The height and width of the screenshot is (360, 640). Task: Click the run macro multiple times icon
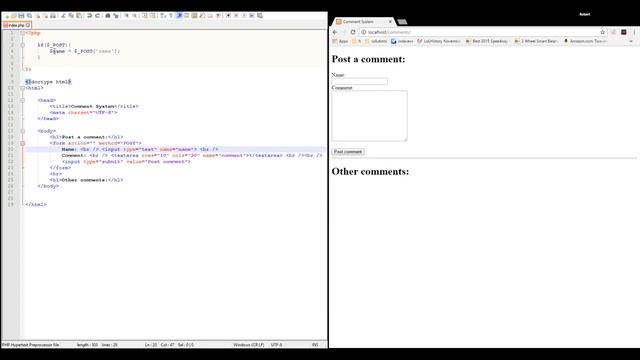click(252, 16)
